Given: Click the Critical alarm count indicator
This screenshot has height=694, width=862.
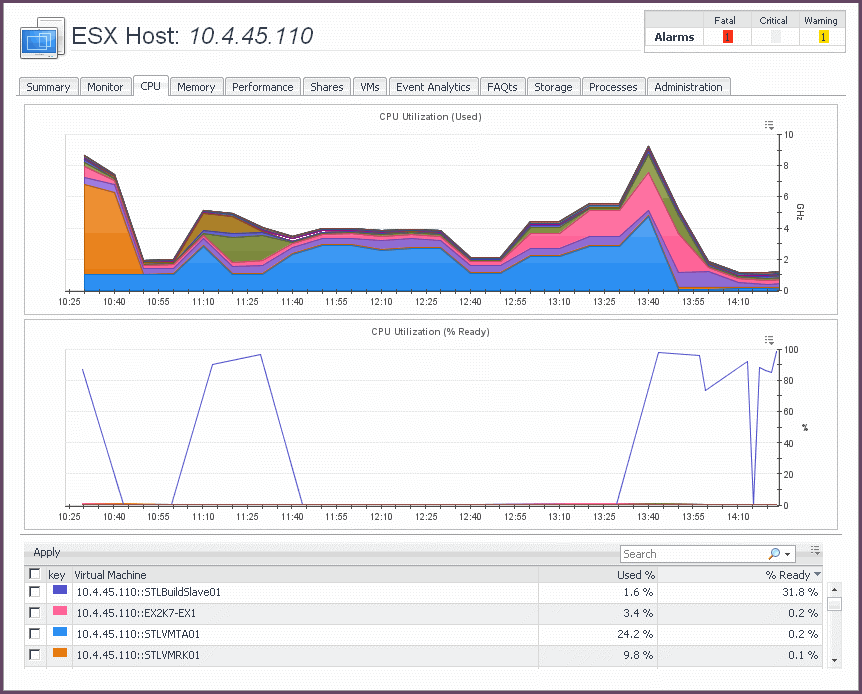Looking at the screenshot, I should click(775, 37).
